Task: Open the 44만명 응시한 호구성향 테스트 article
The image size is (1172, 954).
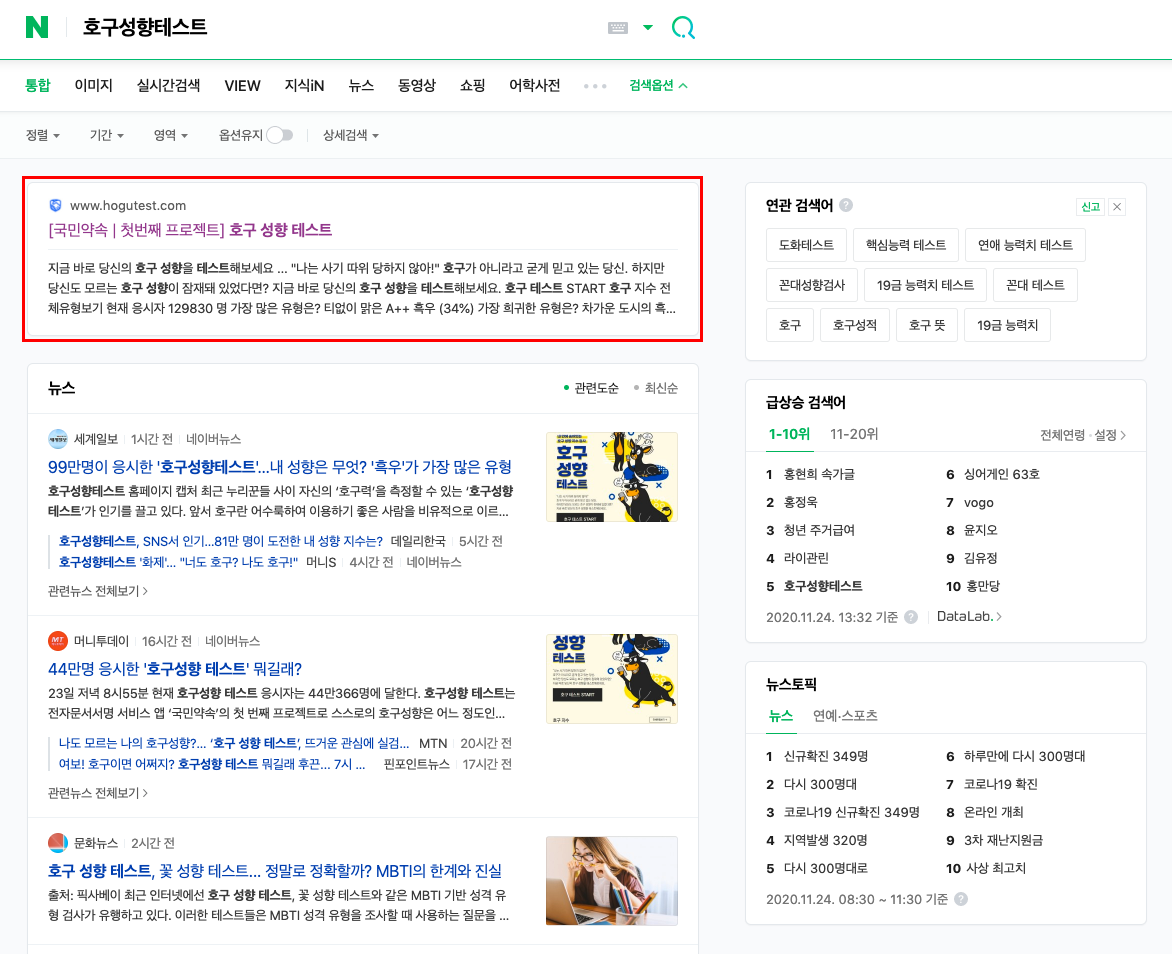Action: point(175,669)
